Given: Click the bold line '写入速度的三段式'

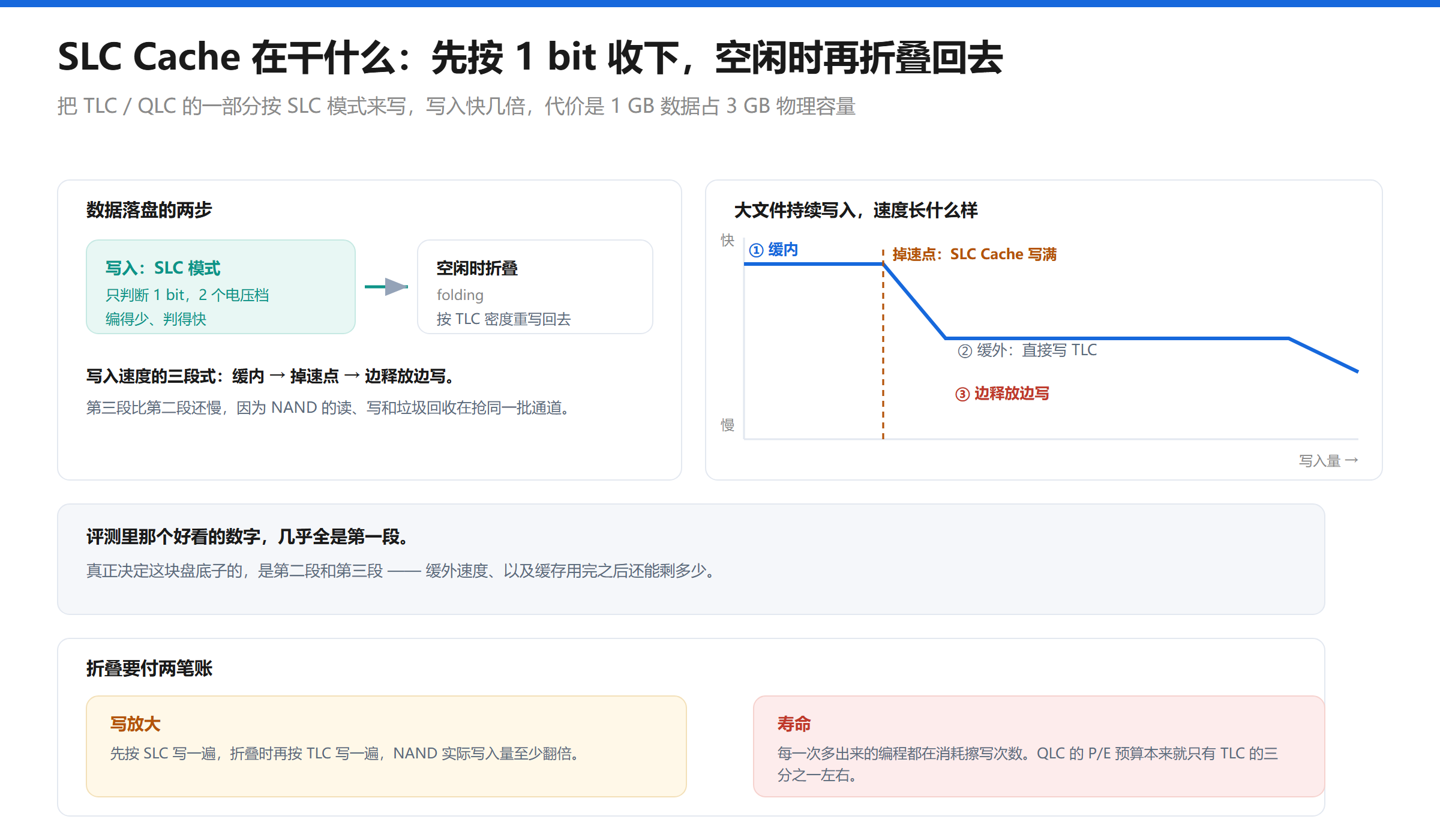Looking at the screenshot, I should [271, 376].
